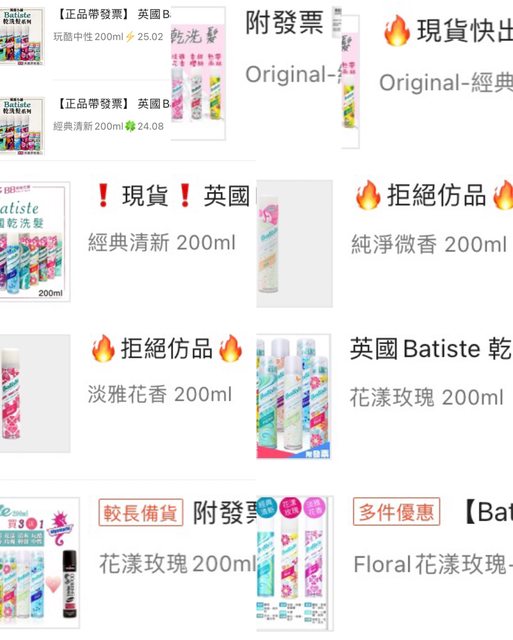Open the 附發票 Original listing title
Image resolution: width=513 pixels, height=640 pixels.
point(284,22)
